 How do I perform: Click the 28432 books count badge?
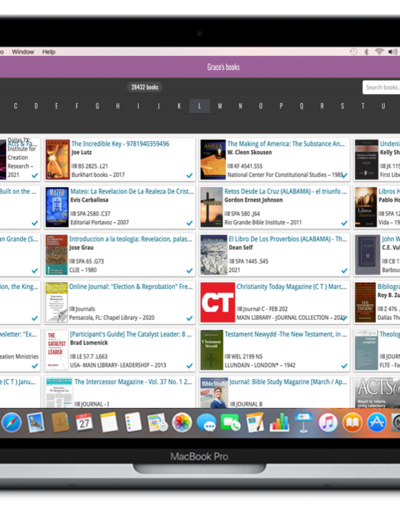(x=145, y=87)
